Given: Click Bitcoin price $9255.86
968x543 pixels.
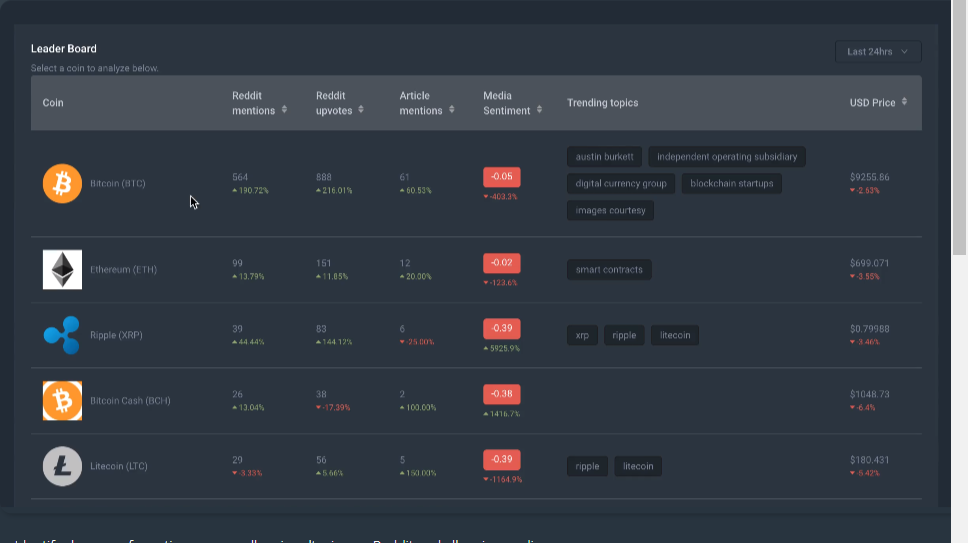Looking at the screenshot, I should (869, 177).
